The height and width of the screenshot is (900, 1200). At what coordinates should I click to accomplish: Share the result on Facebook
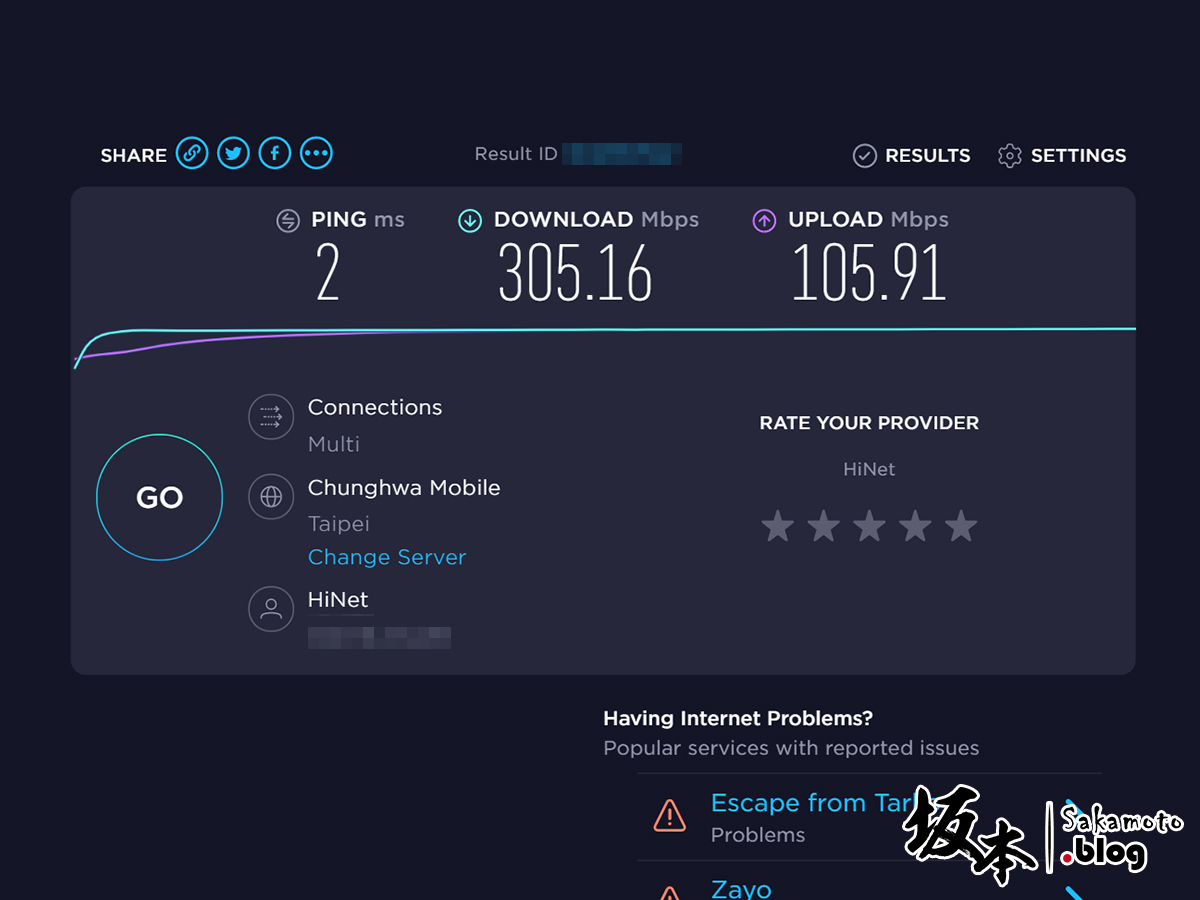point(275,154)
